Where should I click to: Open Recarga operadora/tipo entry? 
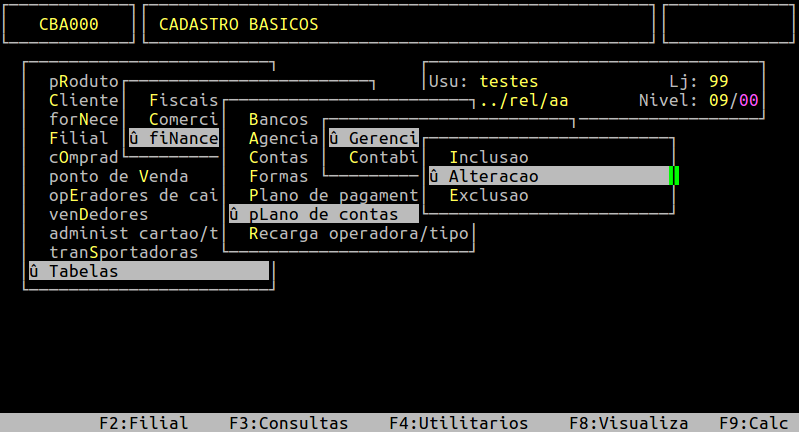pos(357,233)
